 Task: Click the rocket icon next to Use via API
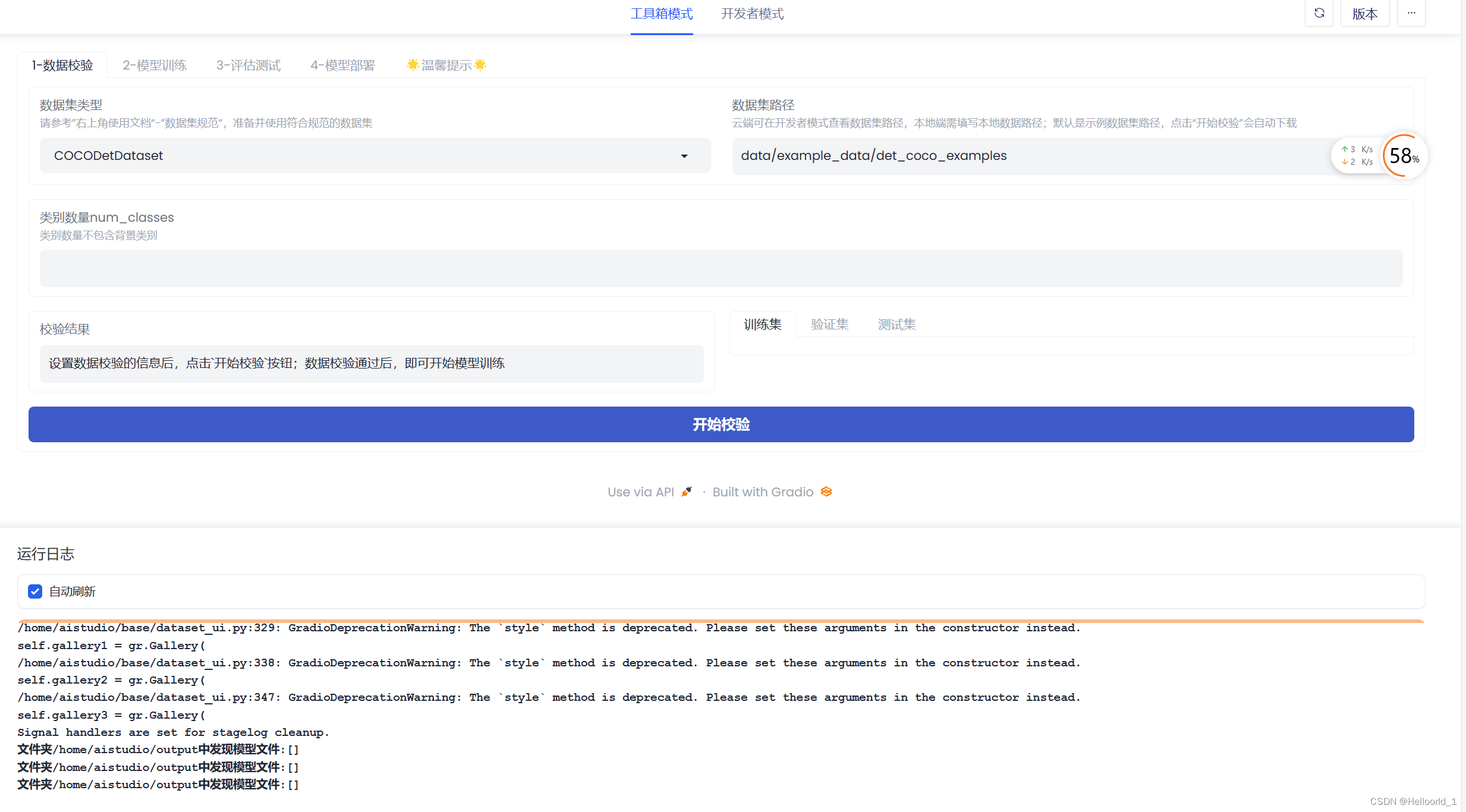(x=687, y=492)
